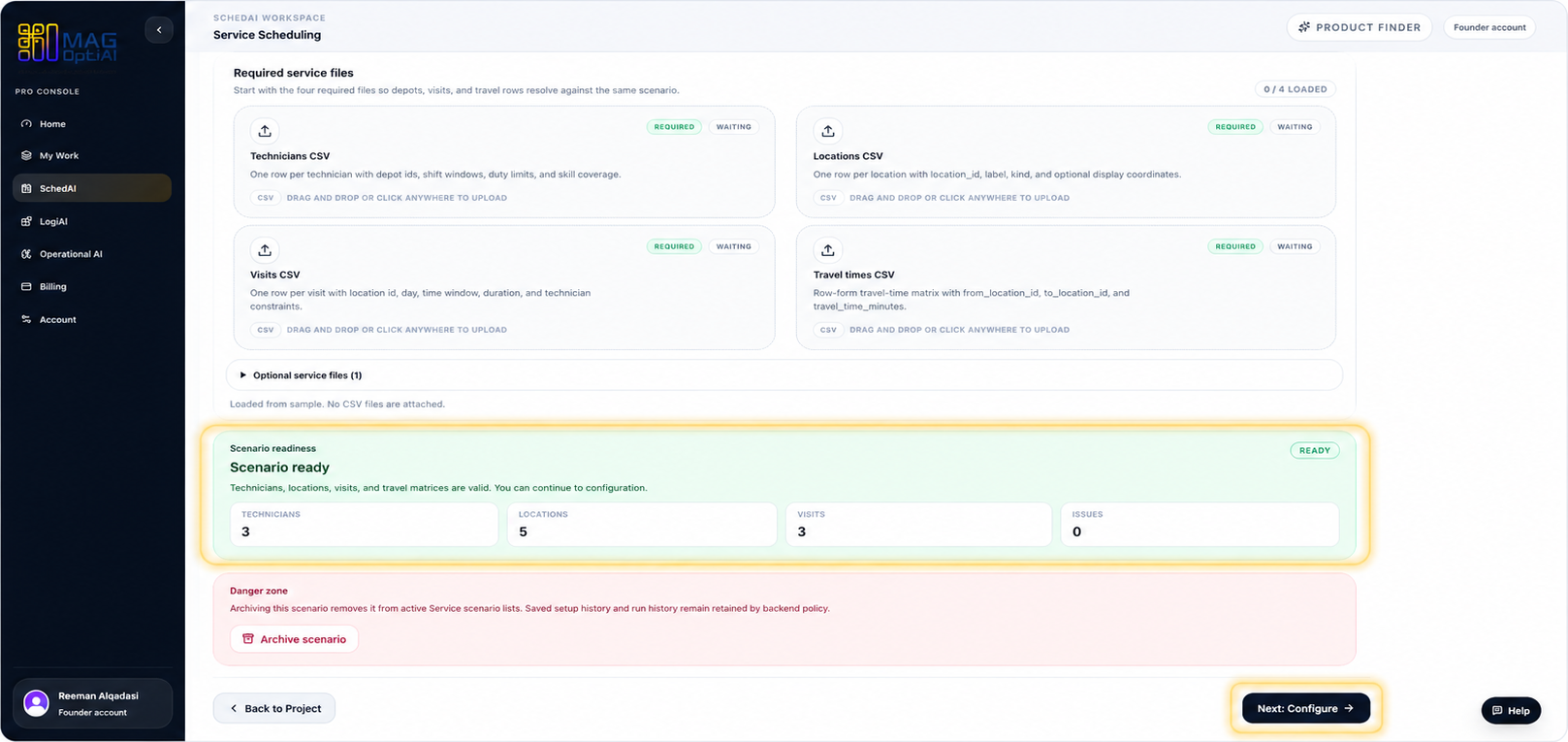1568x742 pixels.
Task: Click the Billing card icon
Action: click(x=26, y=287)
